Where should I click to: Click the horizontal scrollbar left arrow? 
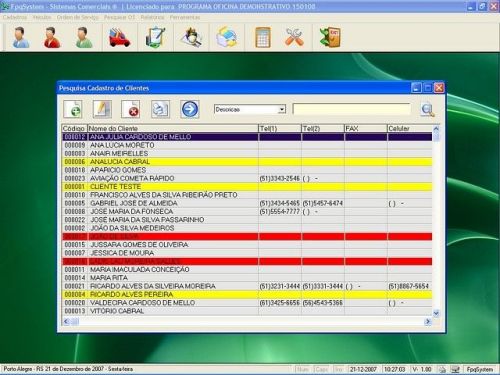66,321
